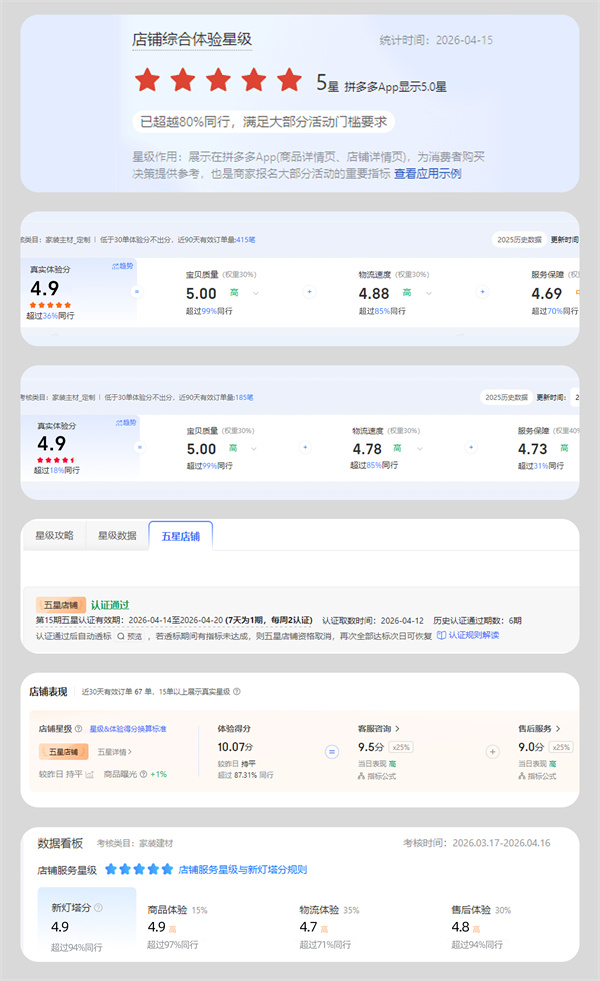600x981 pixels.
Task: Open 店铺服务星级与新灯塔分规则 link
Action: pos(242,870)
